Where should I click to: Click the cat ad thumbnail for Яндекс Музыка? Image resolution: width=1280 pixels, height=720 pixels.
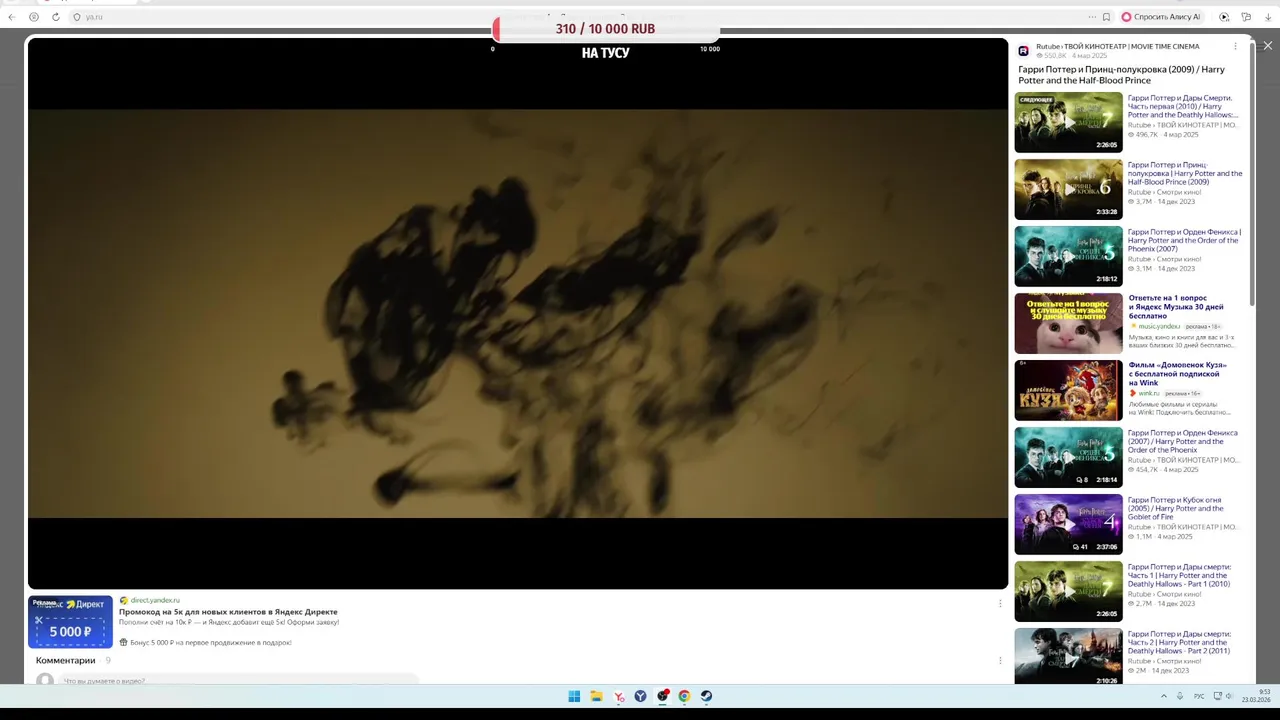1068,323
